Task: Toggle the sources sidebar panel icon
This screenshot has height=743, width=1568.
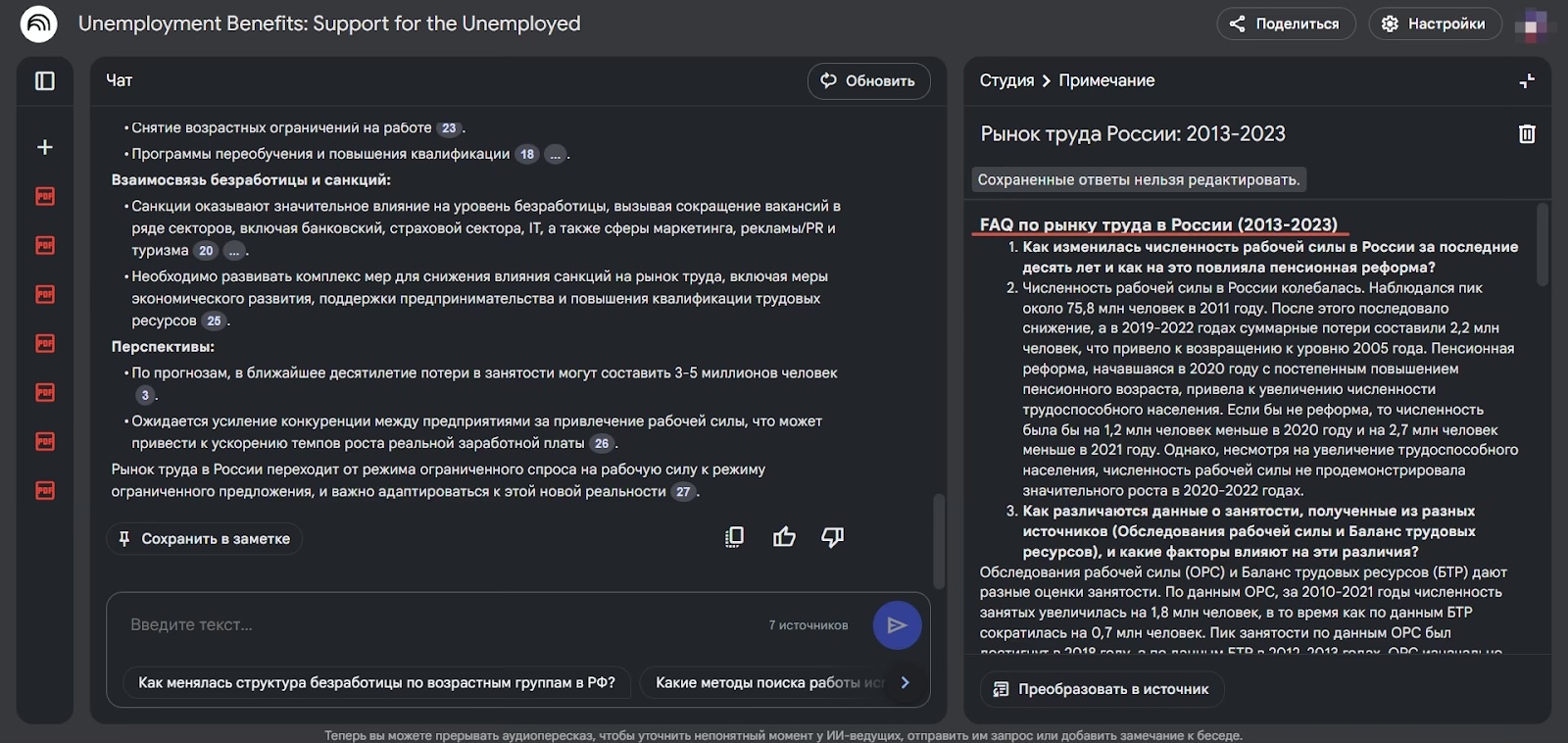Action: click(x=45, y=81)
